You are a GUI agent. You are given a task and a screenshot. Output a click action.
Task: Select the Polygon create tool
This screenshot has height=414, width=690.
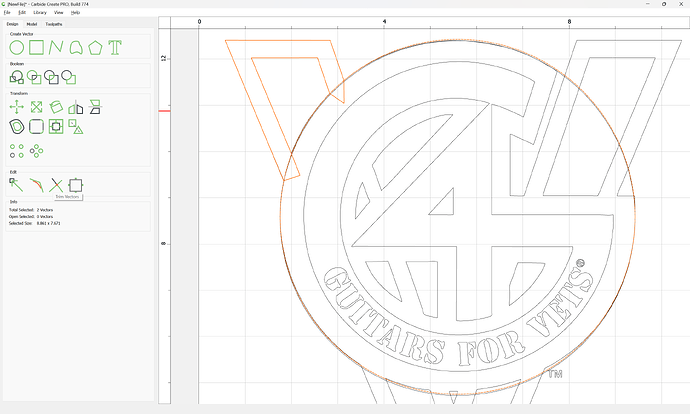click(95, 48)
